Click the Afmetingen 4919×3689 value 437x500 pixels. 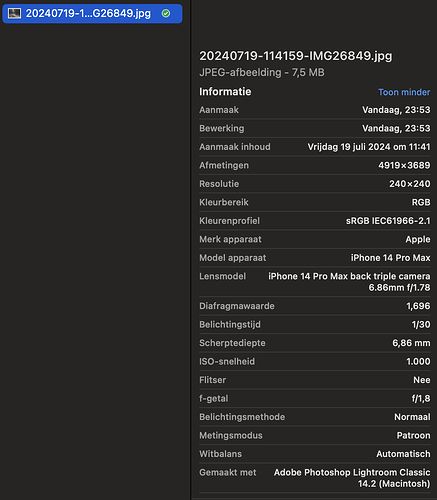click(x=404, y=165)
